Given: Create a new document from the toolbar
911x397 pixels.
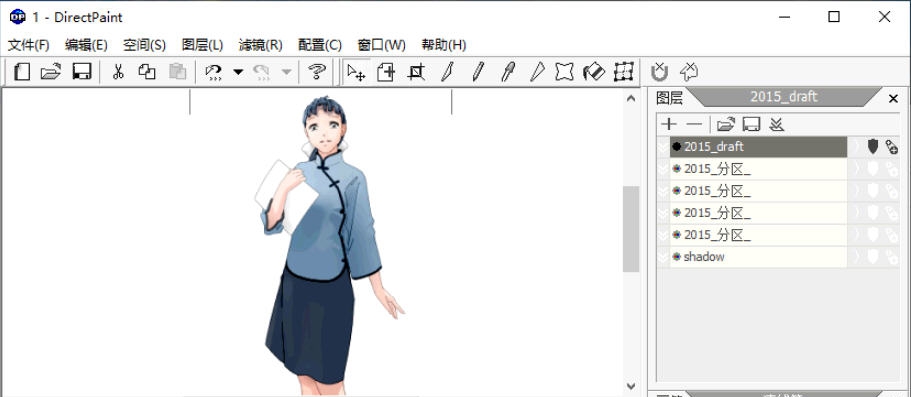Looking at the screenshot, I should [x=22, y=72].
